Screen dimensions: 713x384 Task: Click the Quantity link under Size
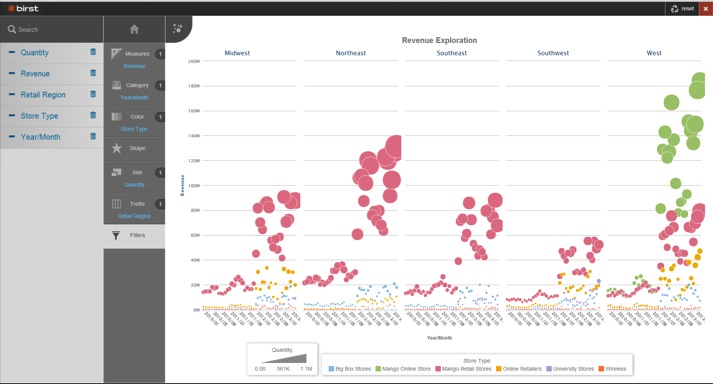coord(135,184)
